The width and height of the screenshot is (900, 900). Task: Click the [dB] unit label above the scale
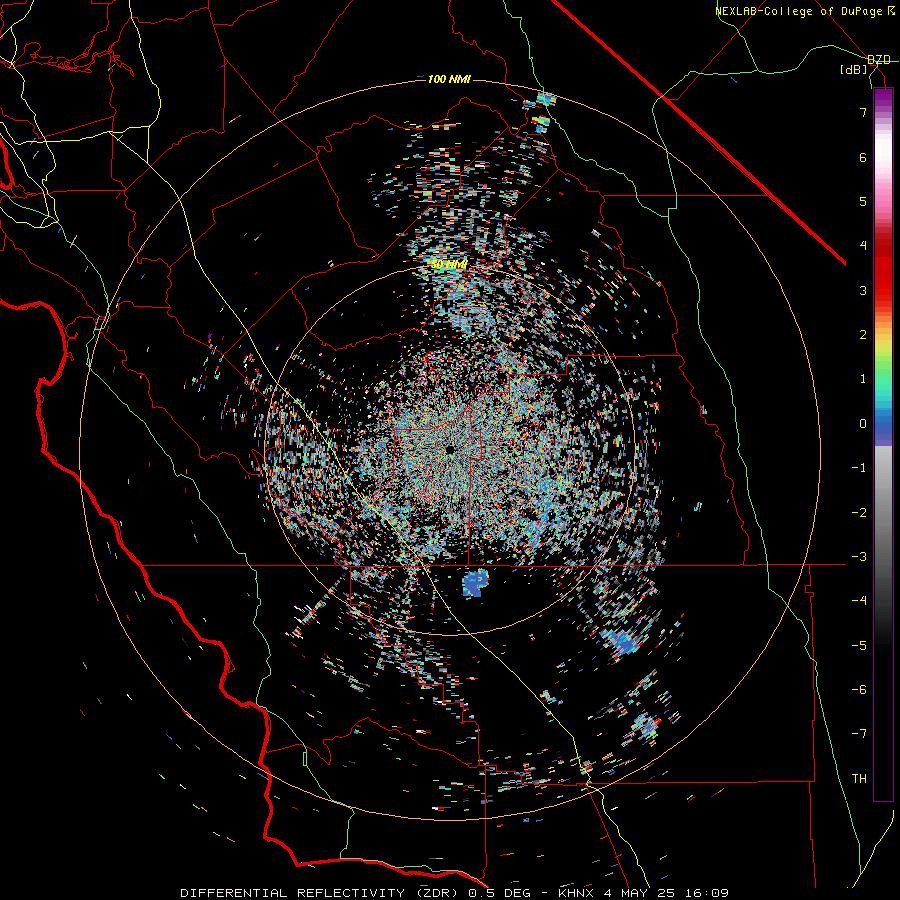pyautogui.click(x=854, y=70)
